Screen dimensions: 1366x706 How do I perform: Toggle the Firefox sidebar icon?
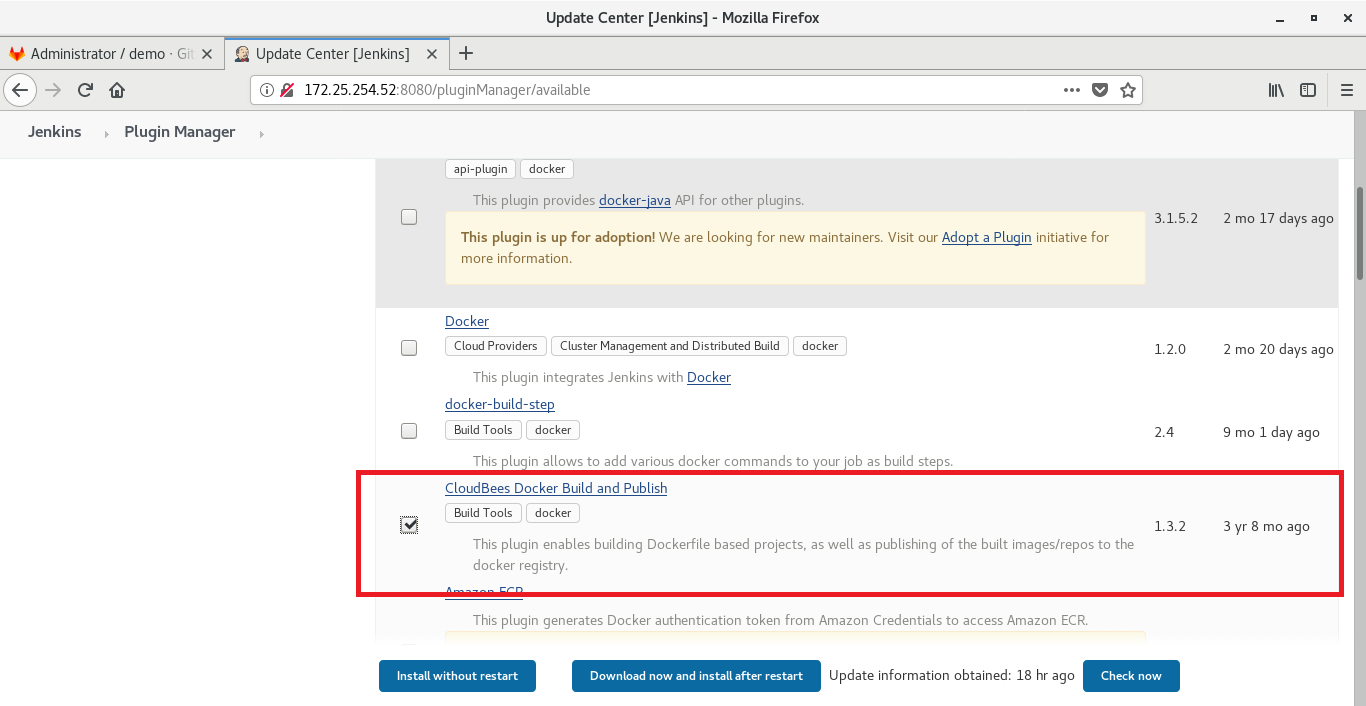1308,90
